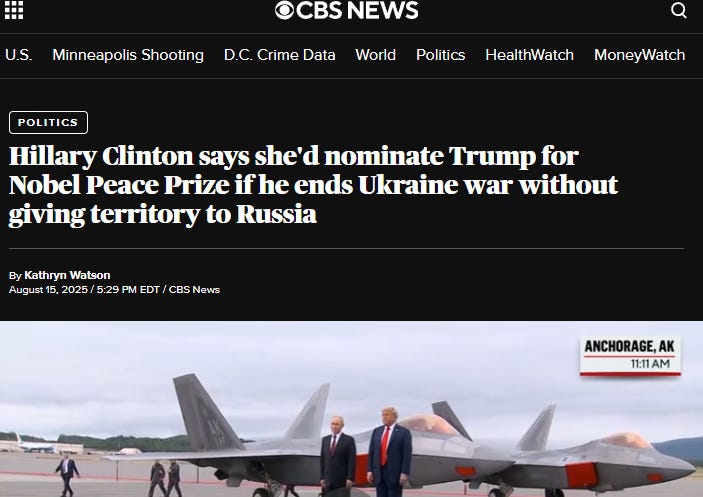Select D.C. Crime Data nav item
Viewport: 703px width, 497px height.
[x=279, y=55]
